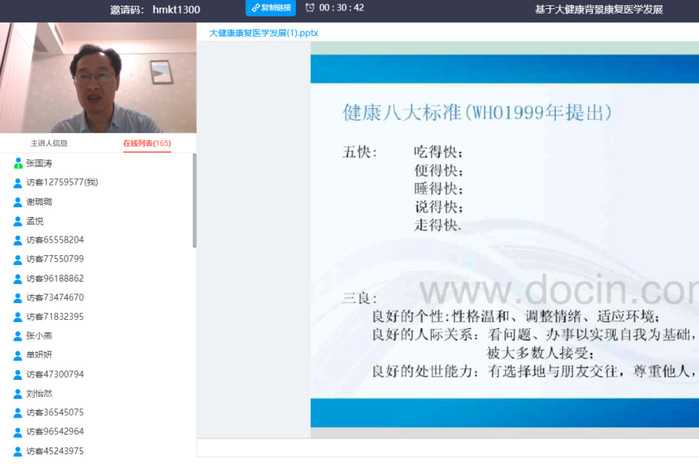Viewport: 699px width, 465px height.
Task: Click the presenter's webcam video
Action: (x=97, y=78)
